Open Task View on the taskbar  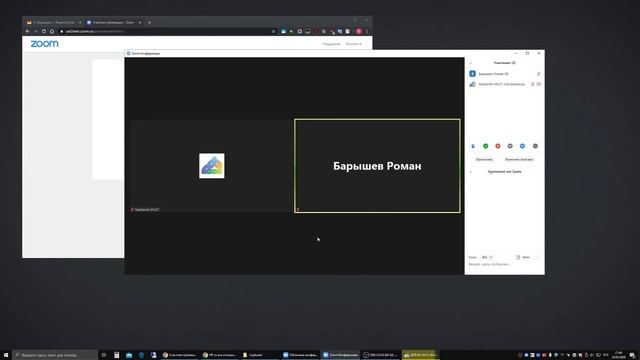(104, 355)
